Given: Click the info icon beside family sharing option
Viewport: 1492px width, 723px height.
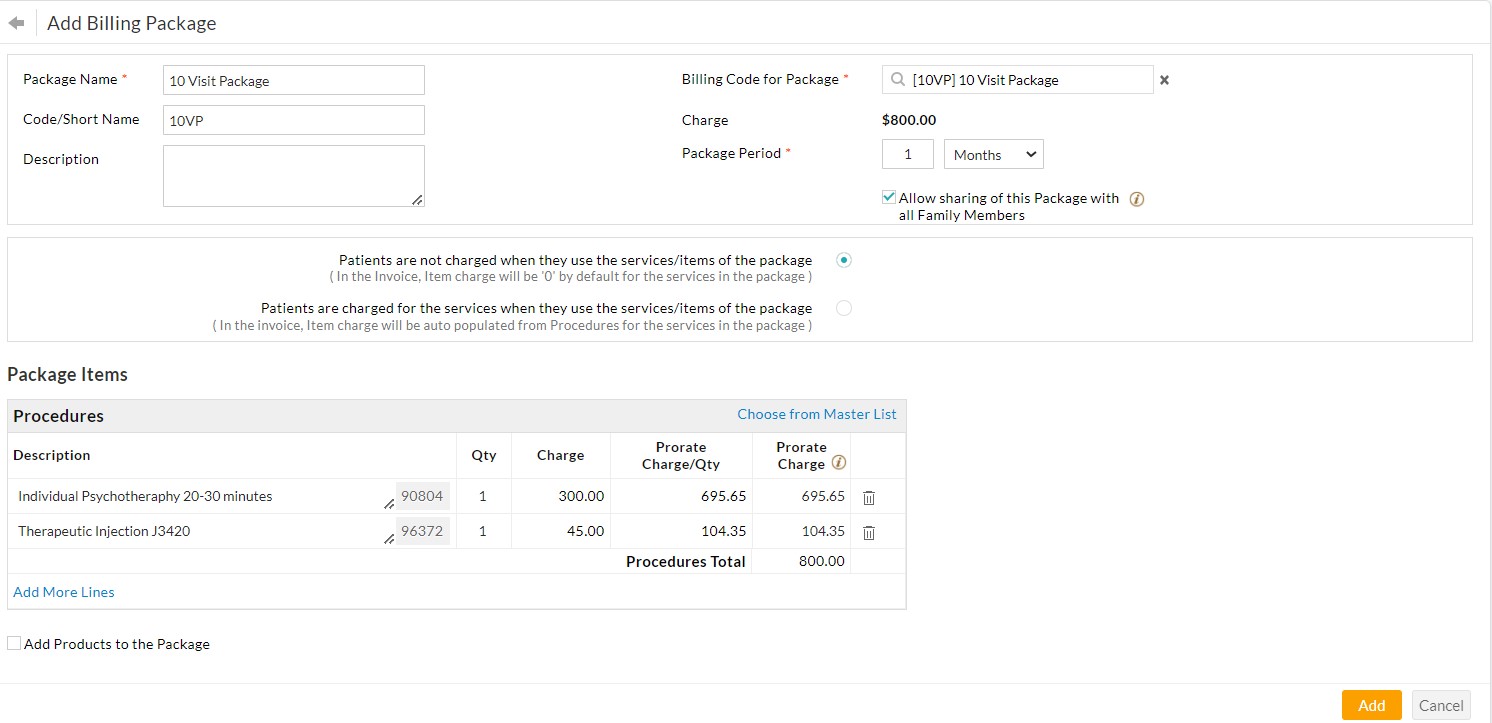Looking at the screenshot, I should pos(1137,199).
